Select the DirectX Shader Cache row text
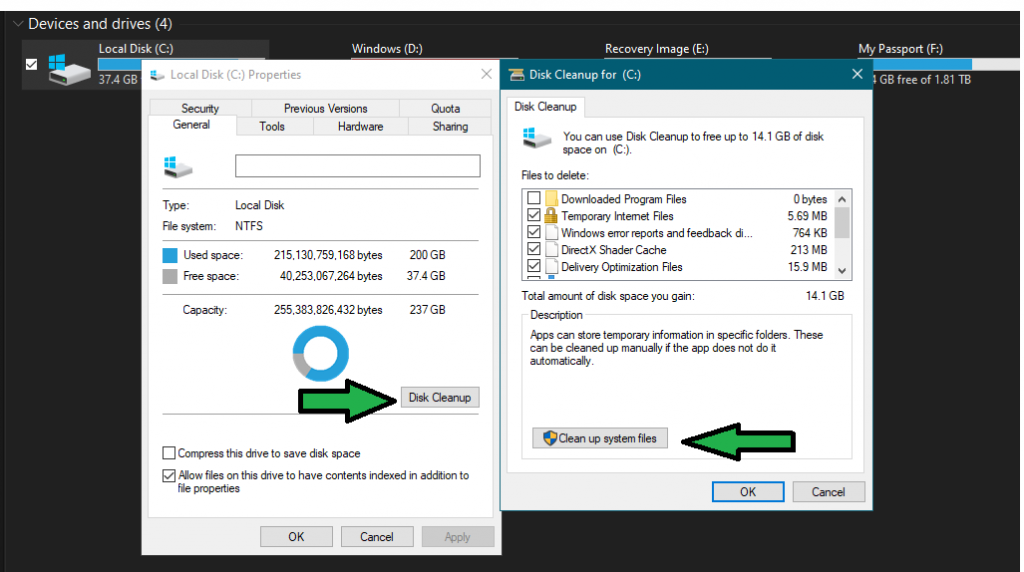 (614, 250)
